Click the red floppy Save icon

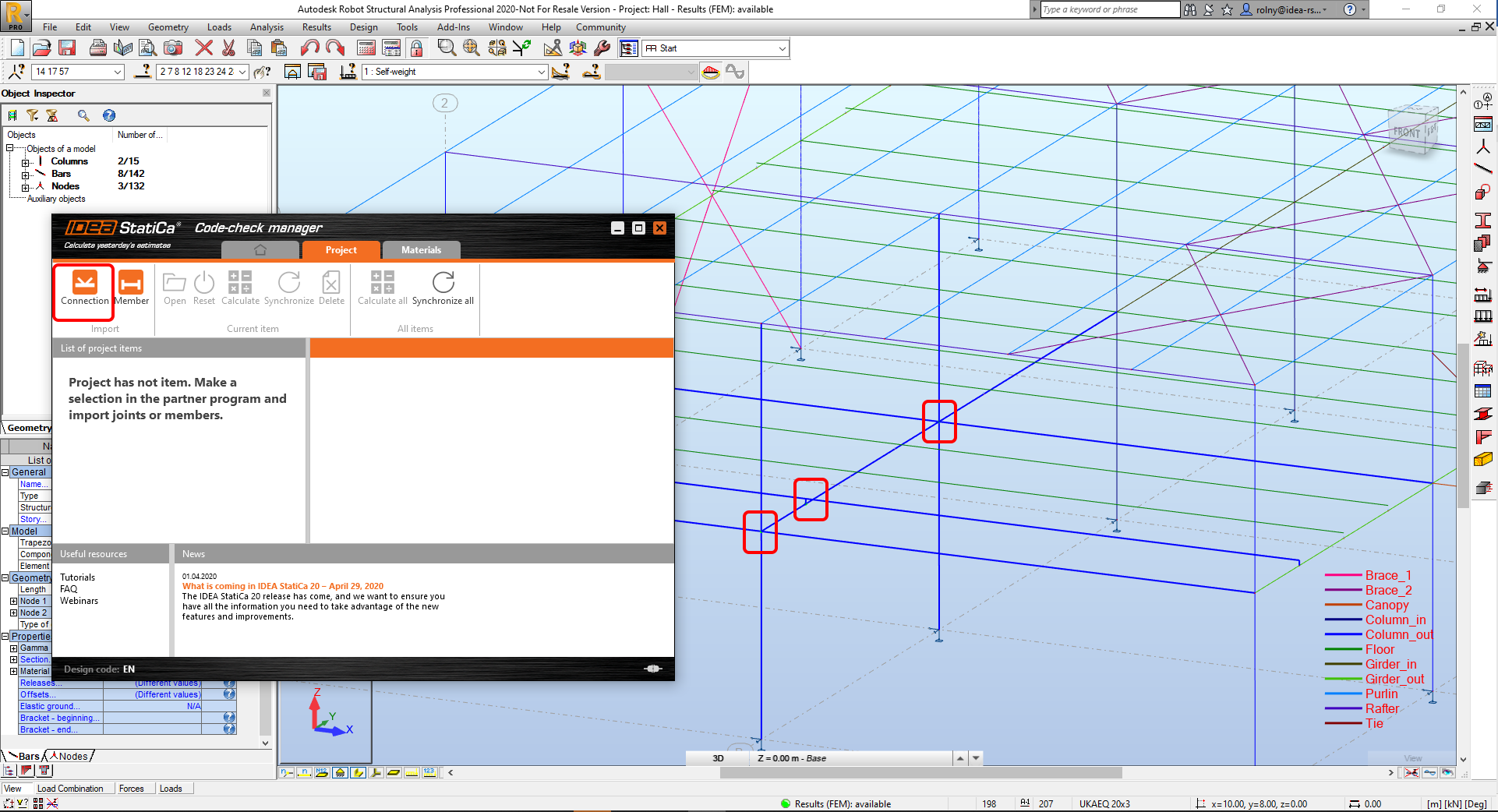coord(67,48)
